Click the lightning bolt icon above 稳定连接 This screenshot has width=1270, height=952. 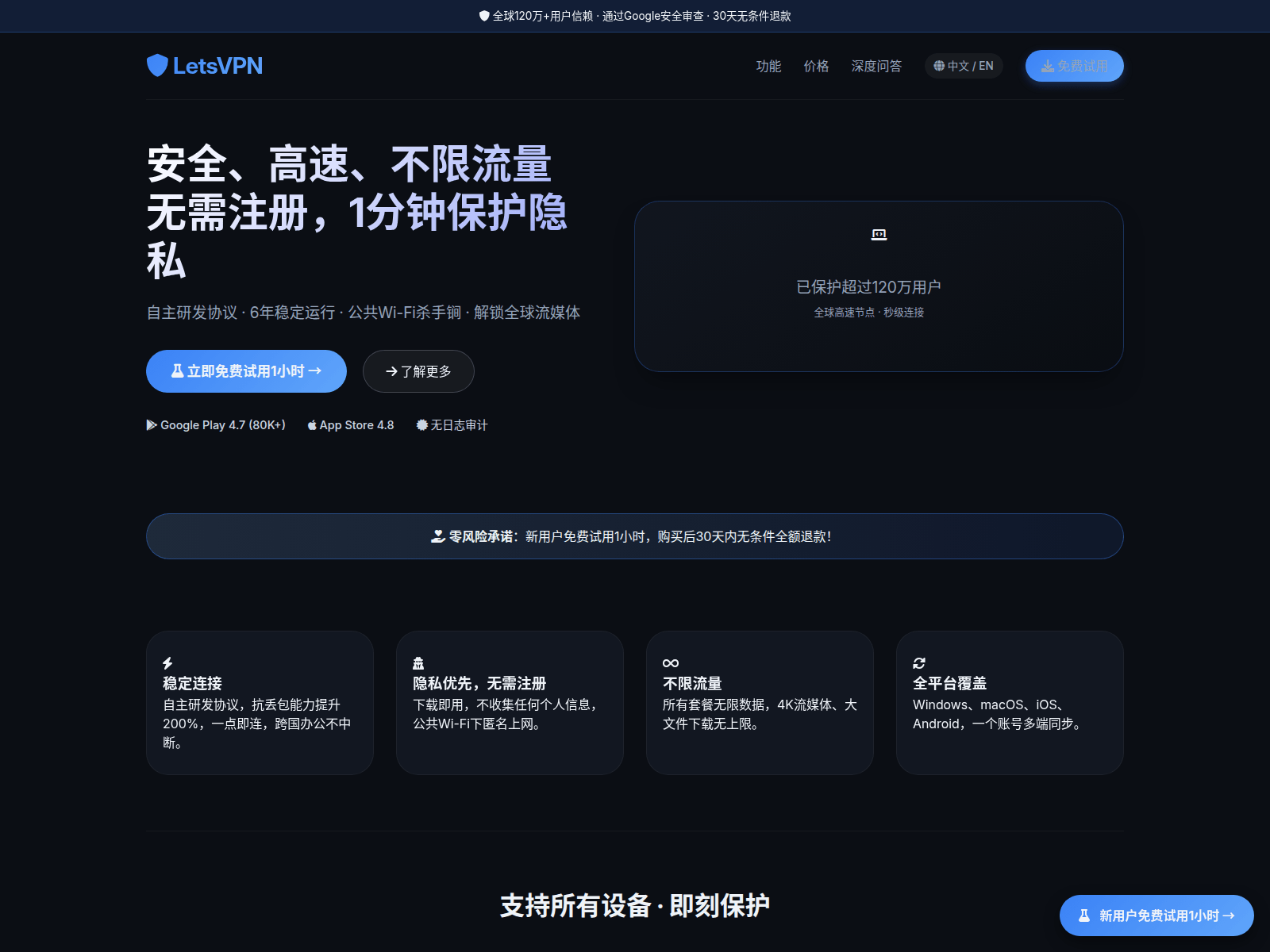coord(167,663)
